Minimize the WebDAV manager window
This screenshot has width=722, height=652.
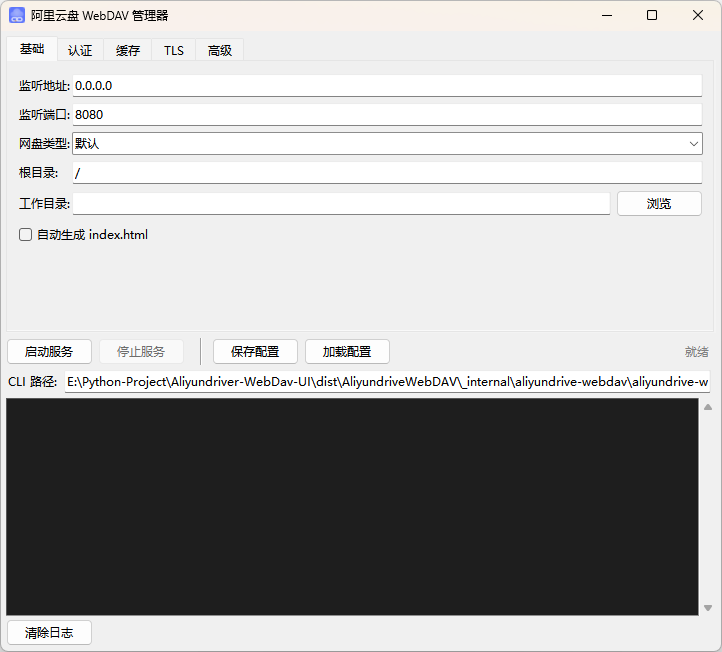pyautogui.click(x=607, y=15)
